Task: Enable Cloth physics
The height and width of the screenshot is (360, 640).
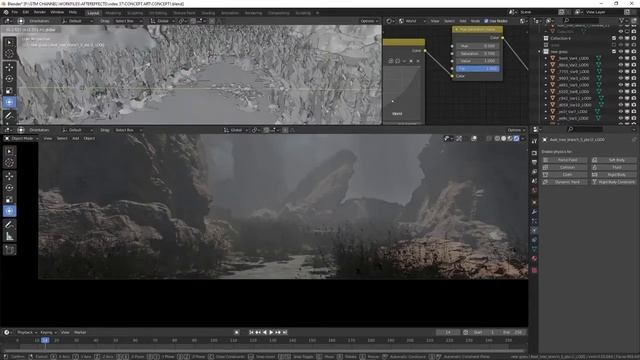Action: pos(565,175)
